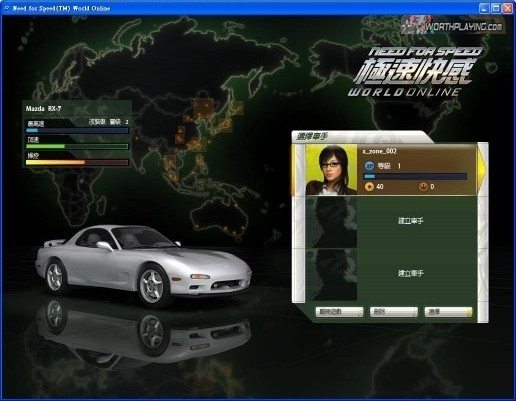Create a driver in the second slot
The width and height of the screenshot is (516, 401).
coord(411,221)
